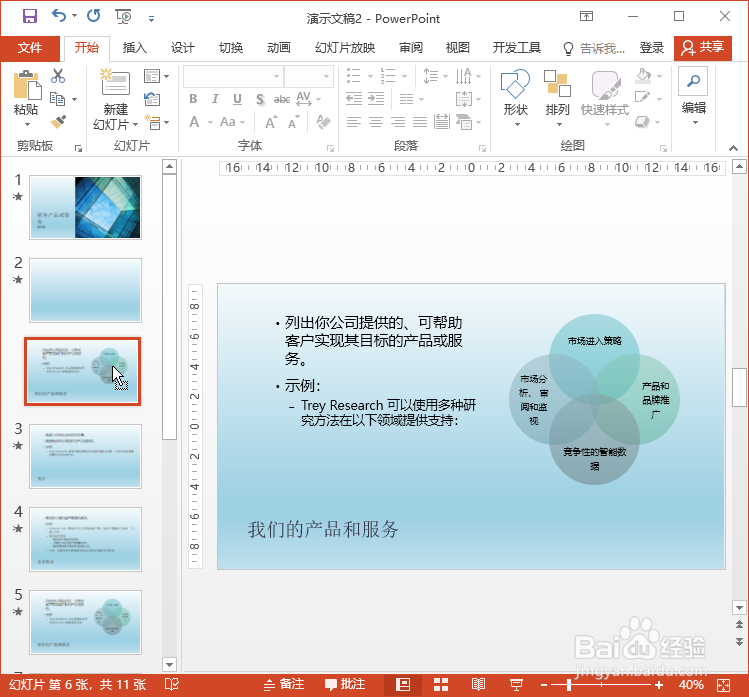Expand New Slide dropdown arrow

pyautogui.click(x=136, y=124)
